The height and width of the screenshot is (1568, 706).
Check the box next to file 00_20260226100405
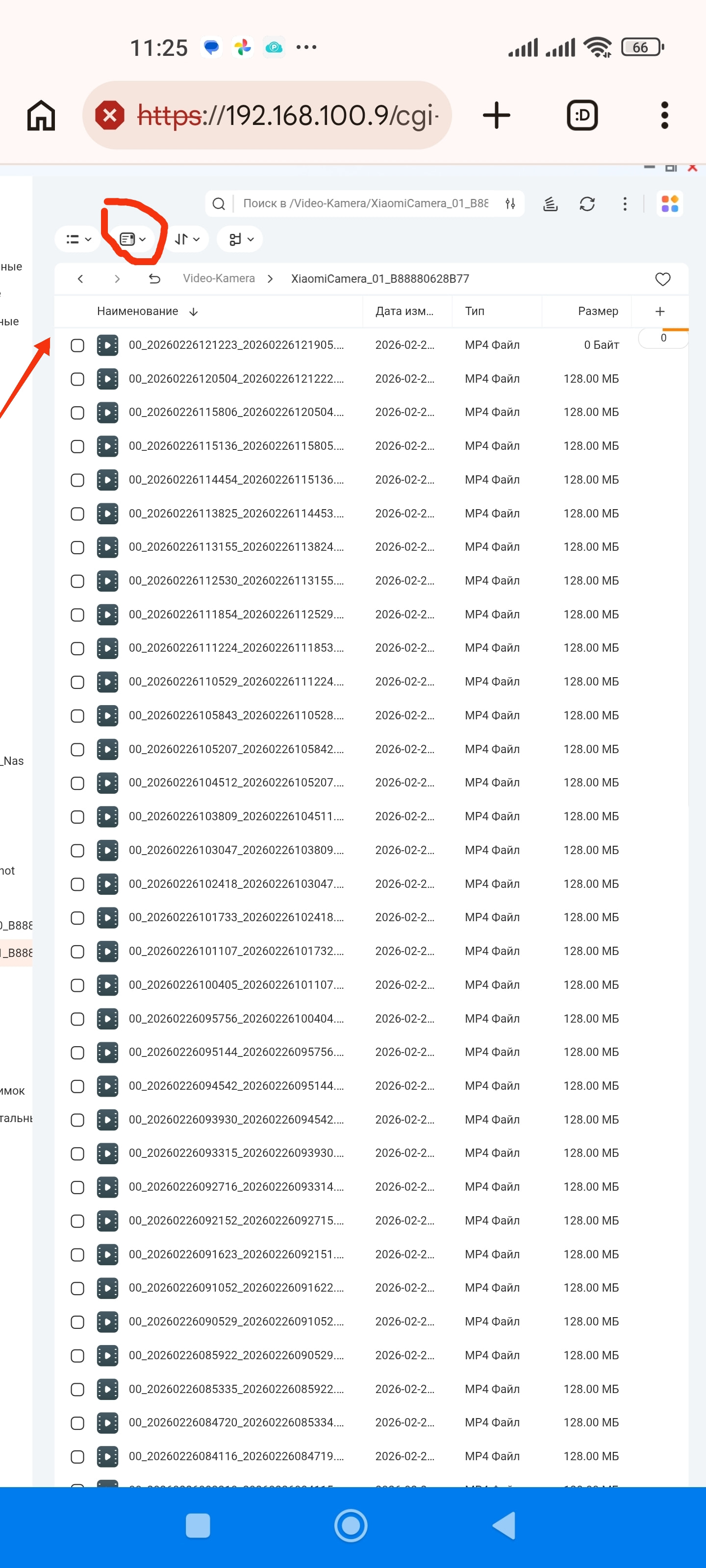point(77,985)
